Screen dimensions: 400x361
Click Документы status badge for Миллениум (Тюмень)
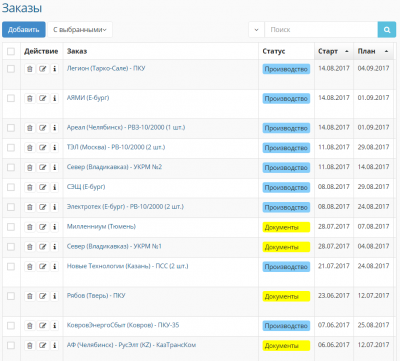pos(286,227)
